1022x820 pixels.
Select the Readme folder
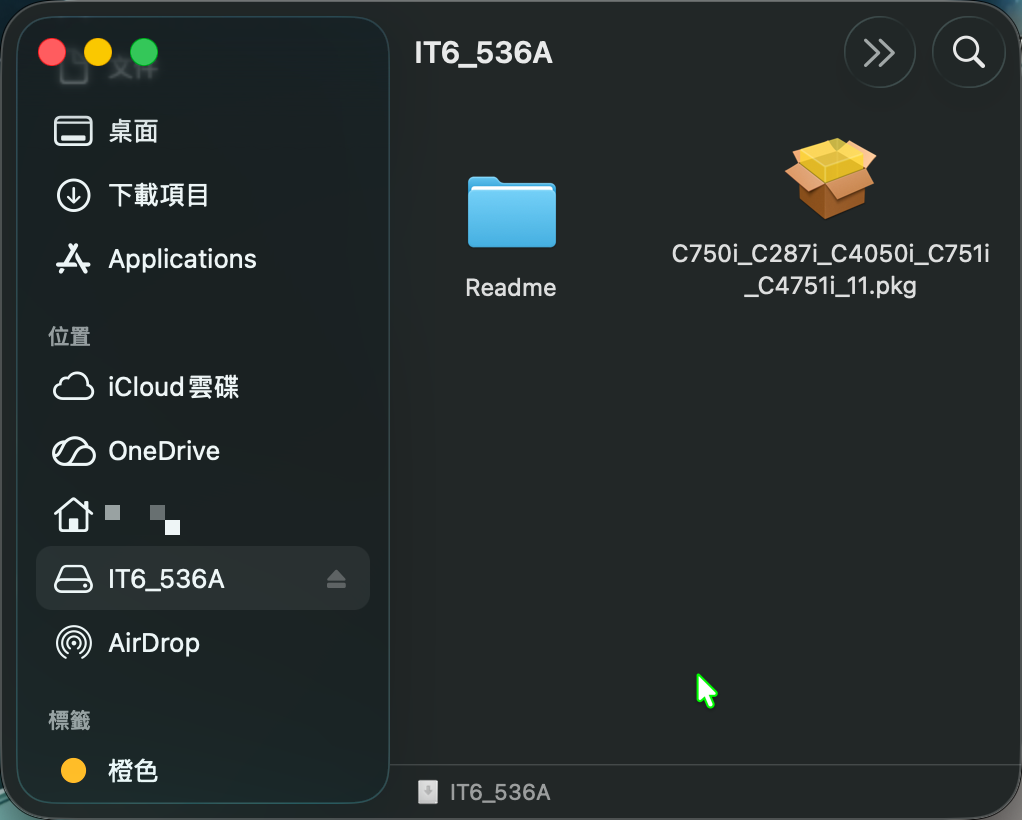click(x=512, y=212)
